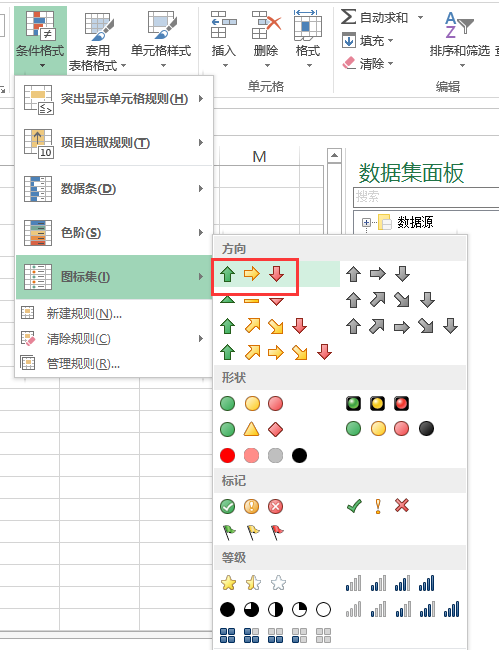499x650 pixels.
Task: Click the 搜索 field in dataset panel
Action: click(426, 196)
